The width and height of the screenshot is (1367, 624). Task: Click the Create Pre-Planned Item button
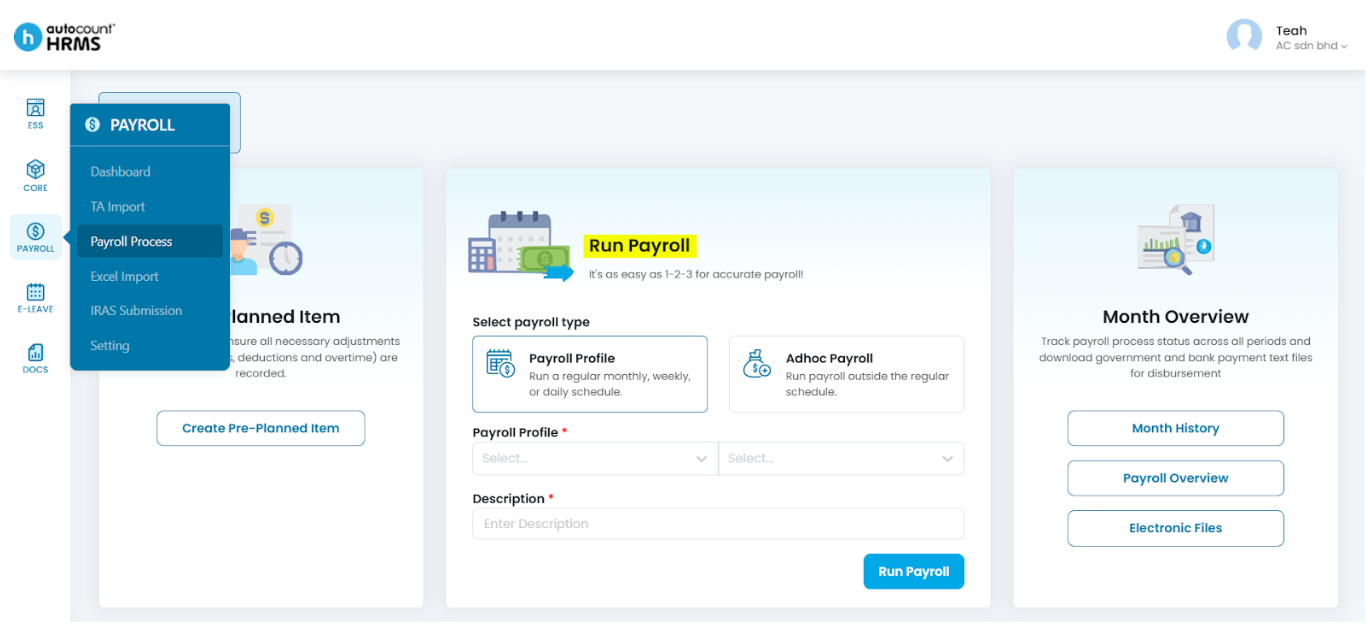(x=261, y=428)
